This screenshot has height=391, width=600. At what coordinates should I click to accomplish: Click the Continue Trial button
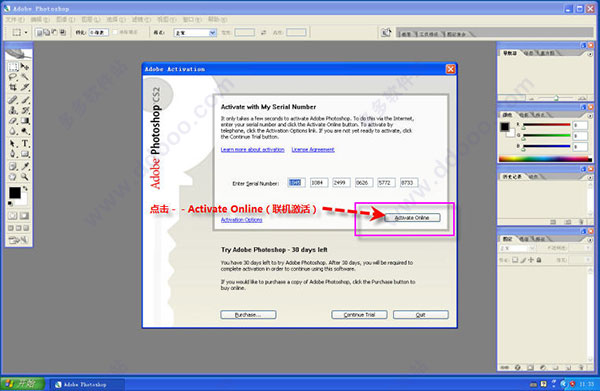coord(359,315)
